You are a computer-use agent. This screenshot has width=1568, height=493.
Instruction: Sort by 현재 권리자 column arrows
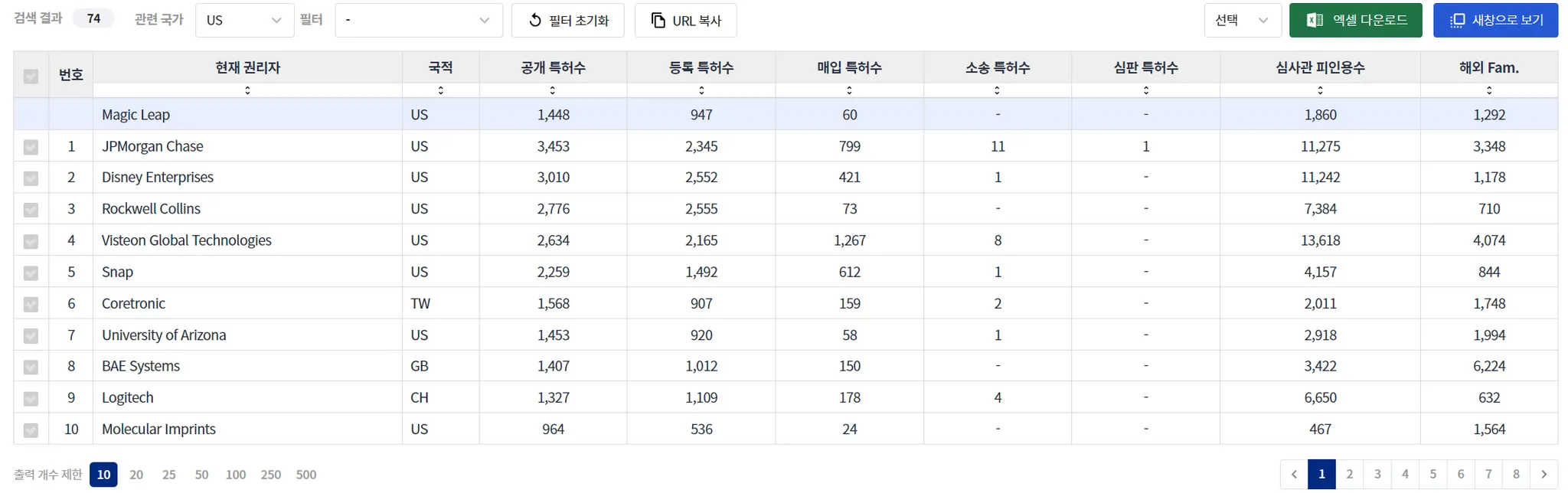click(247, 90)
